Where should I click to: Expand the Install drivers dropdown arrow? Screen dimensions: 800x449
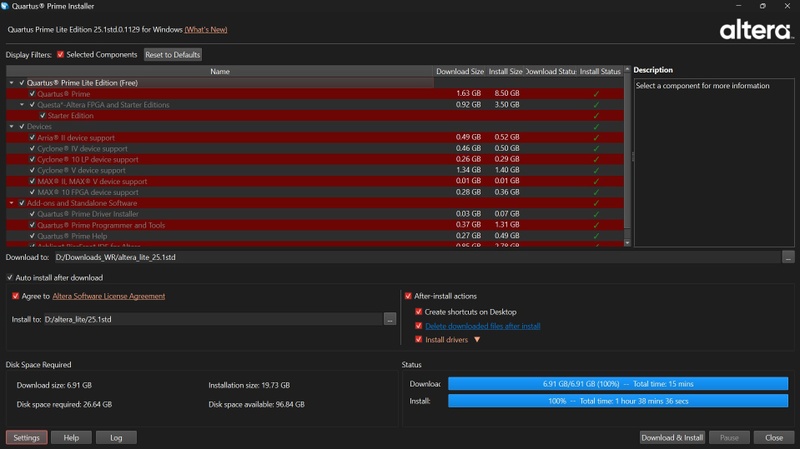(477, 340)
